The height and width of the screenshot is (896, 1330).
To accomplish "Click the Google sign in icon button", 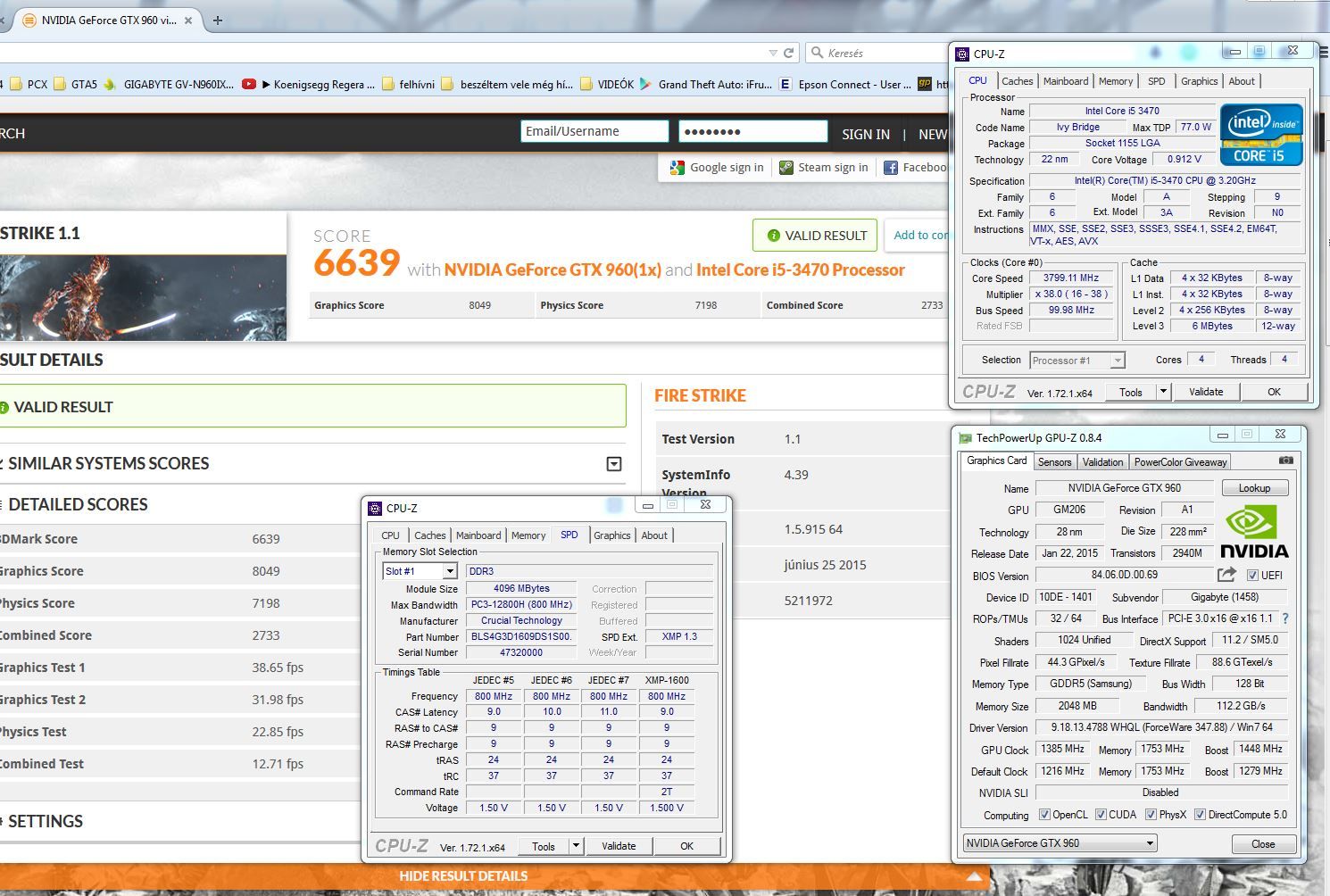I will point(677,167).
